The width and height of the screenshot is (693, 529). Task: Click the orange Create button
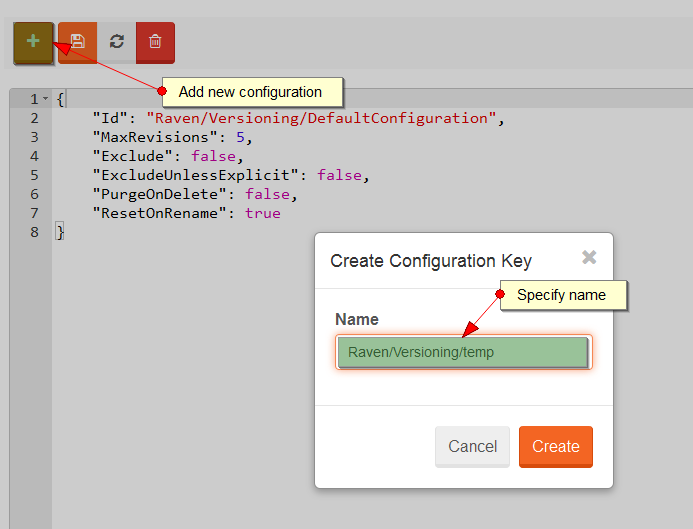coord(556,446)
